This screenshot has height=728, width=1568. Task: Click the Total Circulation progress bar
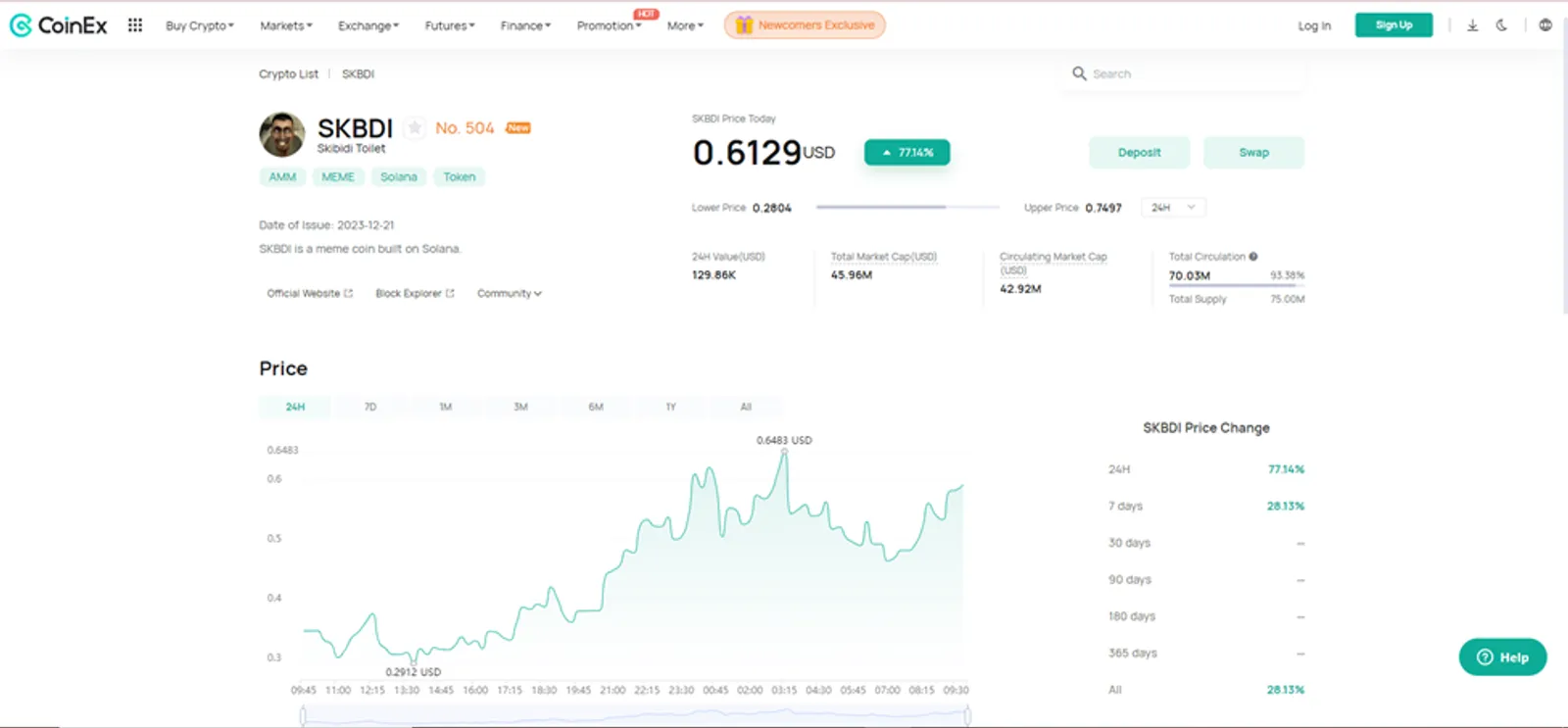[x=1236, y=286]
